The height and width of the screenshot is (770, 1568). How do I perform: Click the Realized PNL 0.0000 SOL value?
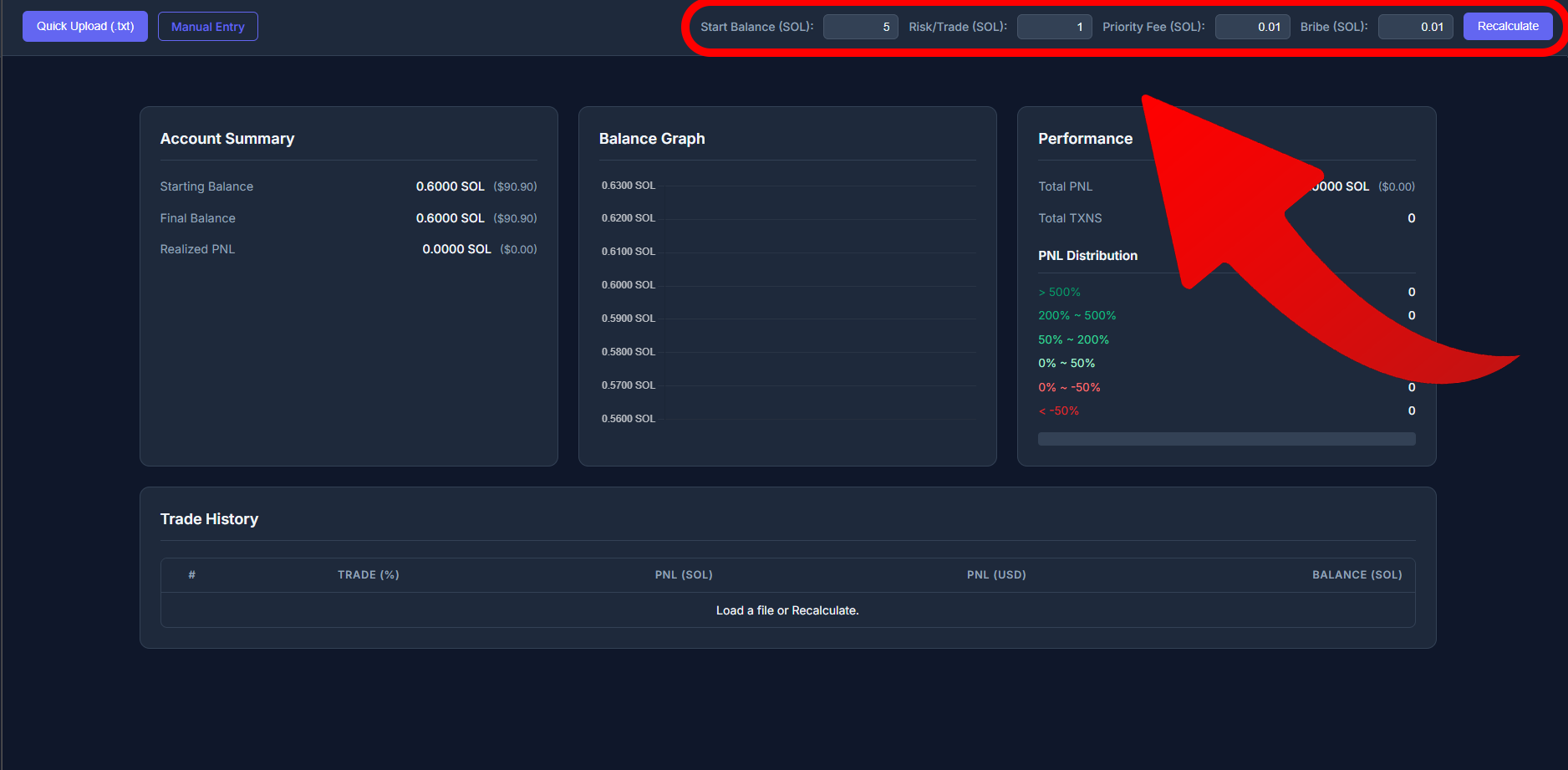click(456, 249)
